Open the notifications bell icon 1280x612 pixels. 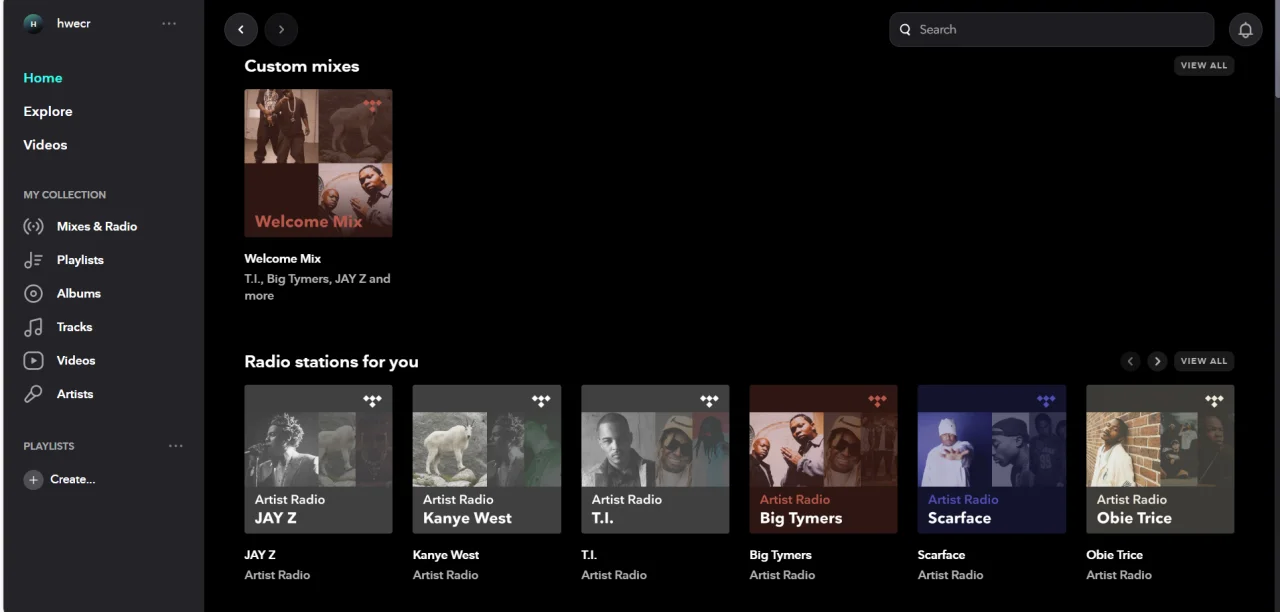(1245, 30)
